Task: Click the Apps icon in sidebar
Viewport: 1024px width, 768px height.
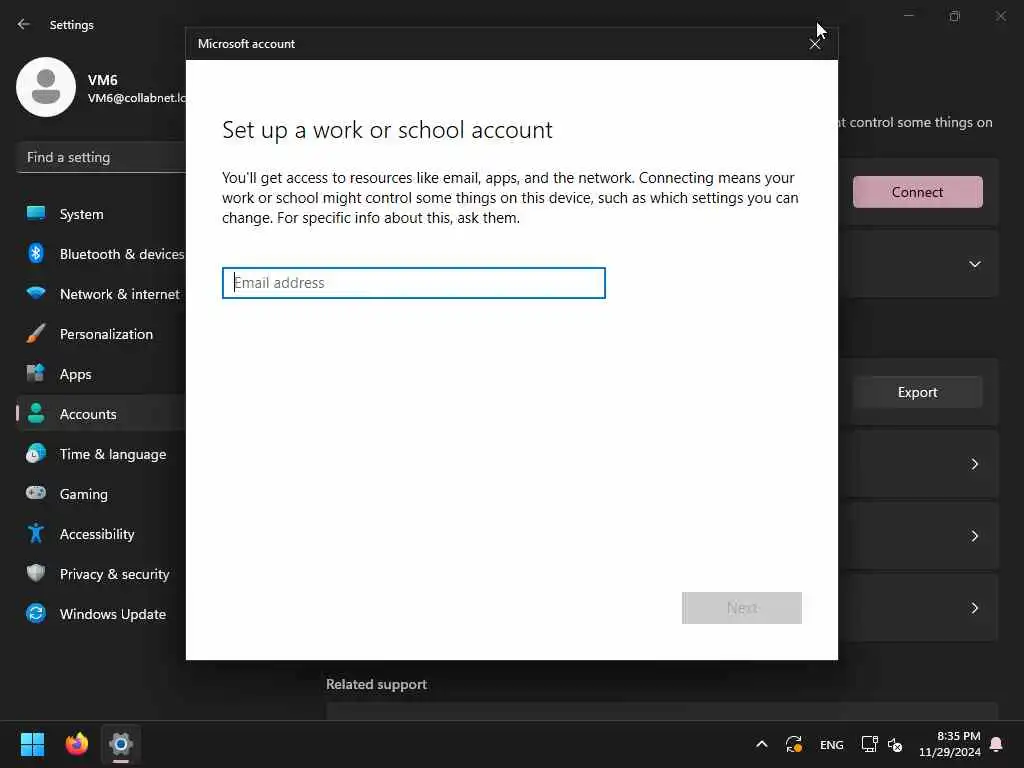Action: [36, 373]
